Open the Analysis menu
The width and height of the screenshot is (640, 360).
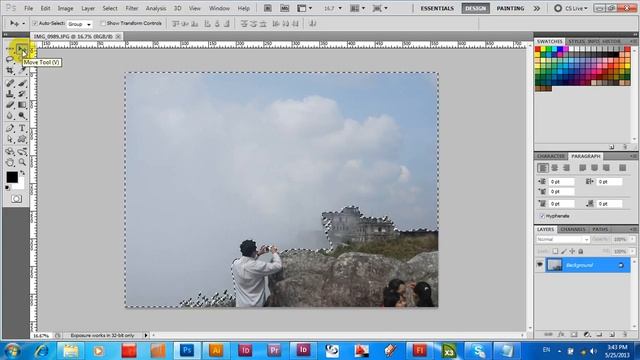tap(156, 8)
